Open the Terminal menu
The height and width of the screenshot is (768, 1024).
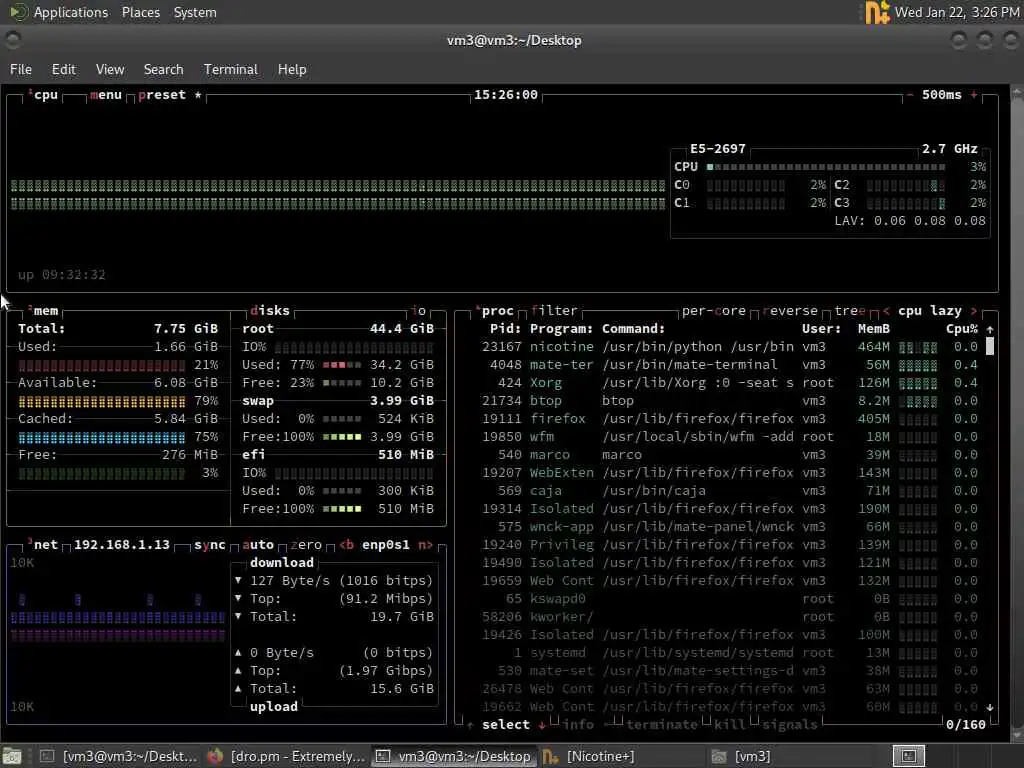pyautogui.click(x=231, y=69)
